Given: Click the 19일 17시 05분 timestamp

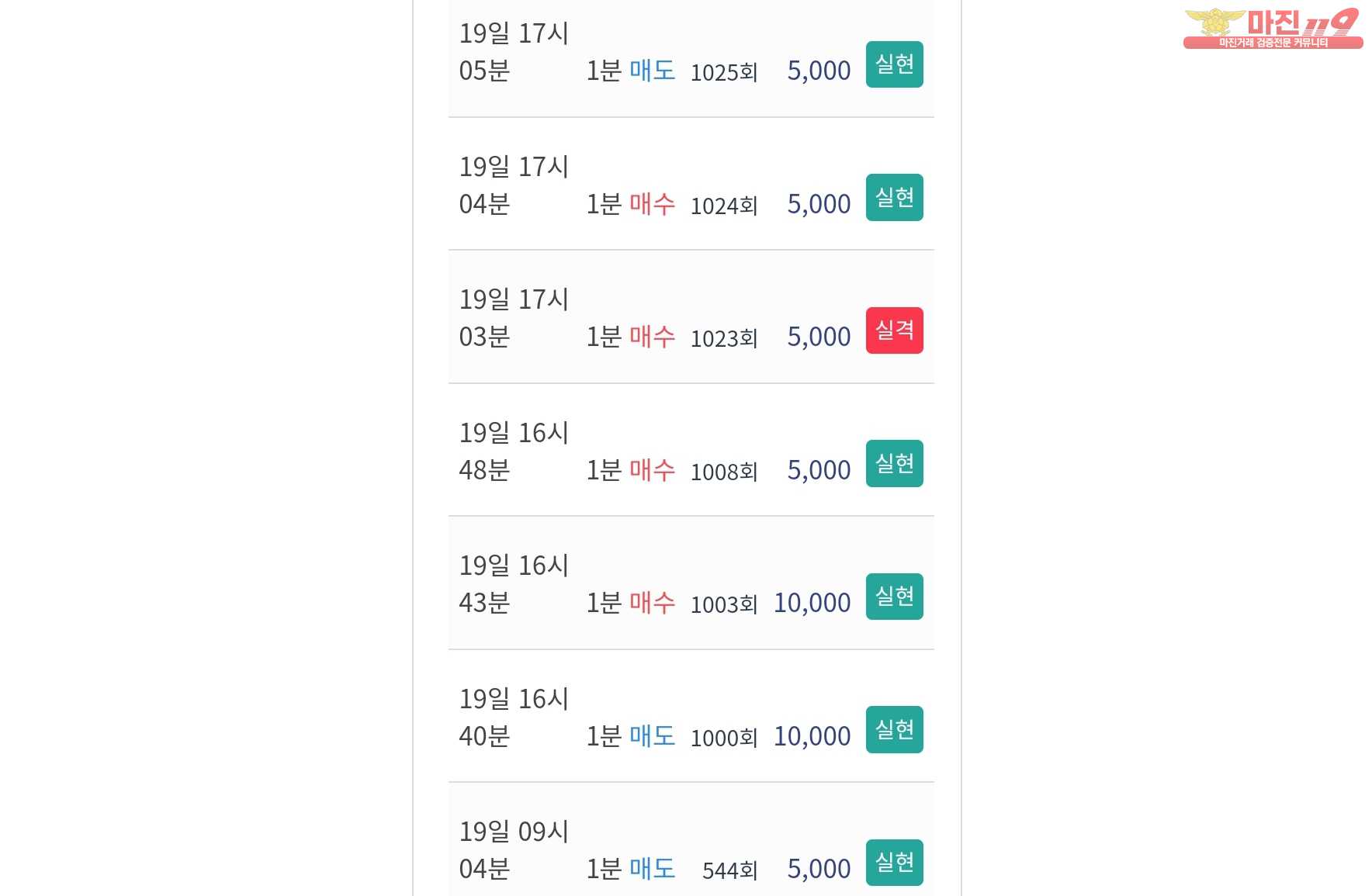Looking at the screenshot, I should tap(514, 52).
